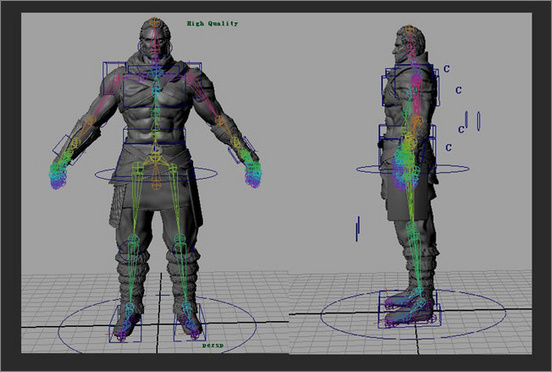The image size is (552, 372).
Task: Select the side-view chest box control
Action: (x=410, y=84)
